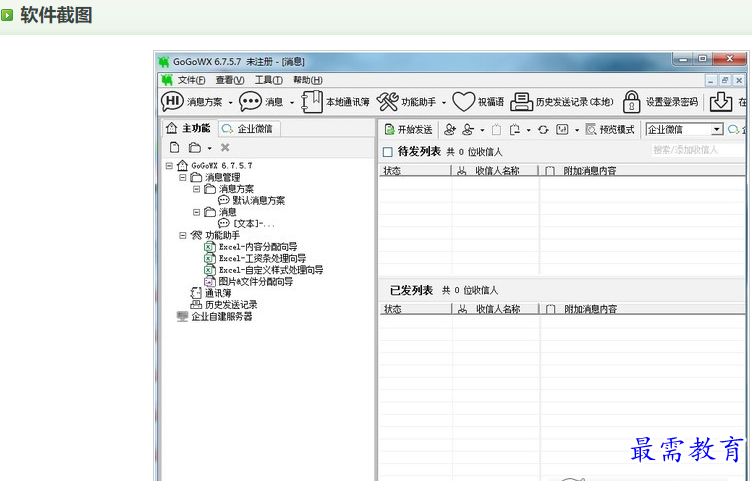Click 状态 column header in 待发列表
Viewport: 752px width, 481px height.
click(x=415, y=171)
